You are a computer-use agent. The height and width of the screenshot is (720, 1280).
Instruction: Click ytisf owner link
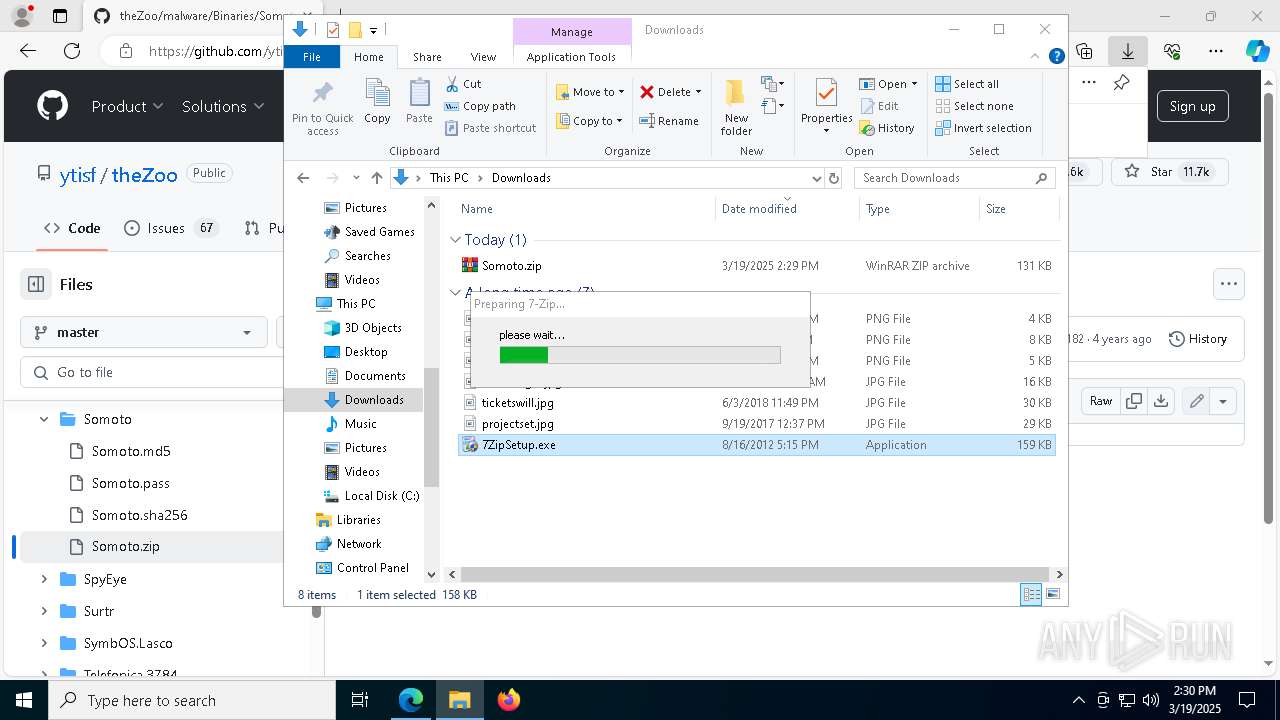(77, 175)
